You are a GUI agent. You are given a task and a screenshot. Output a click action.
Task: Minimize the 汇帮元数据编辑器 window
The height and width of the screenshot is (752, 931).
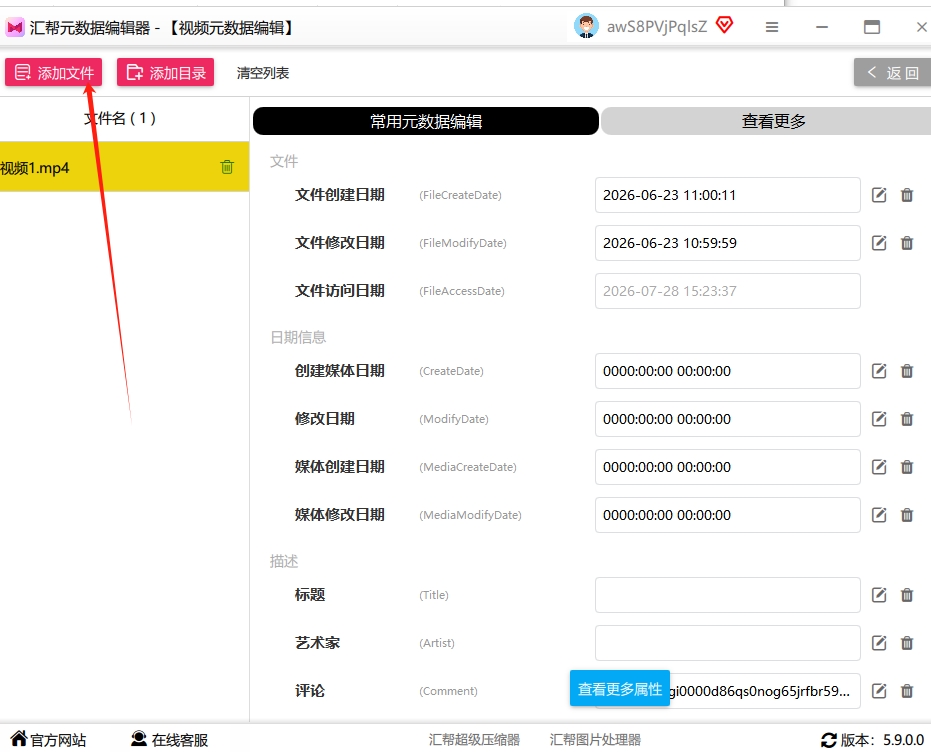[822, 27]
